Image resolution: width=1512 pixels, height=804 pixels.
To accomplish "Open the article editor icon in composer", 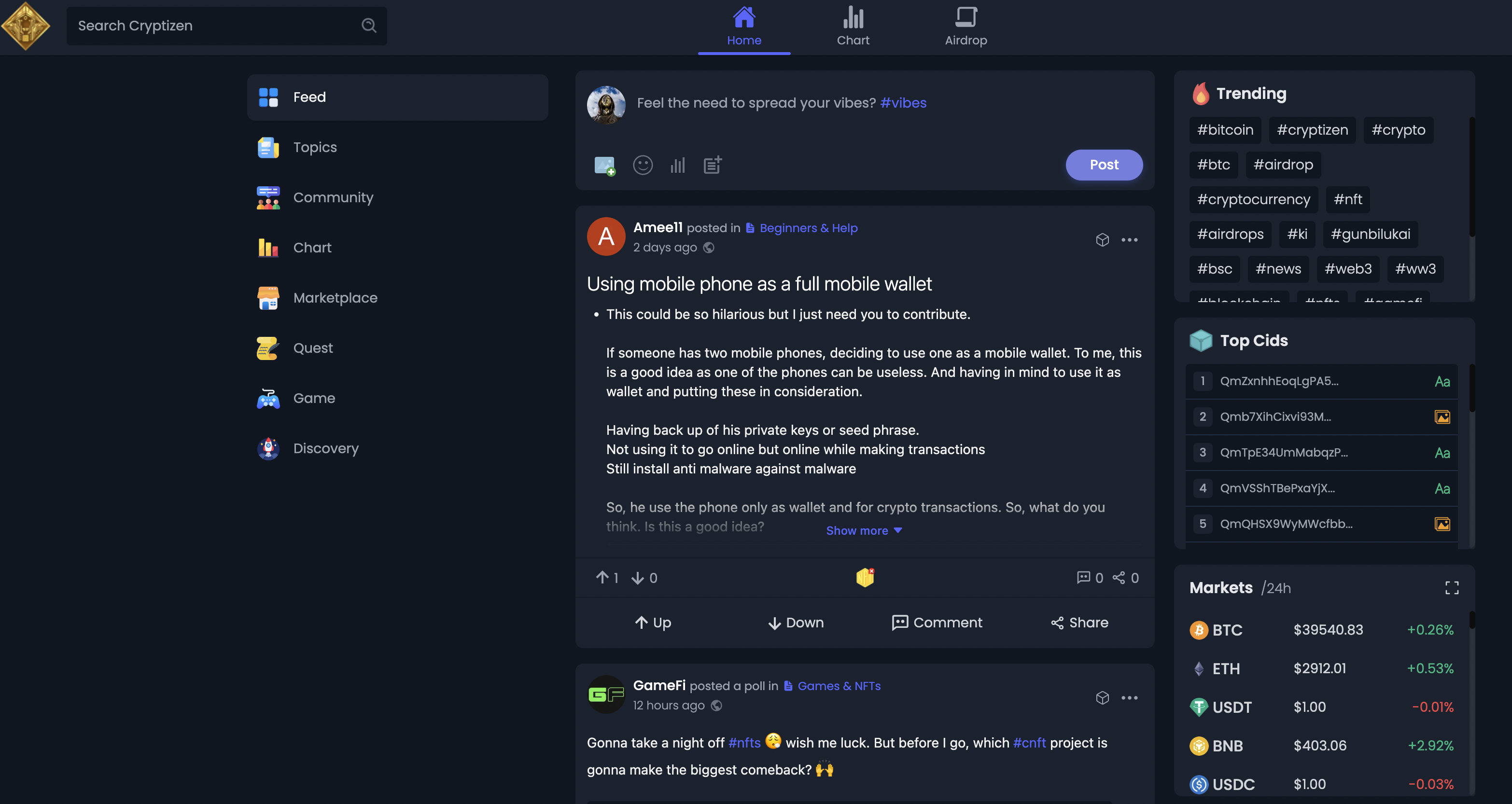I will [713, 165].
